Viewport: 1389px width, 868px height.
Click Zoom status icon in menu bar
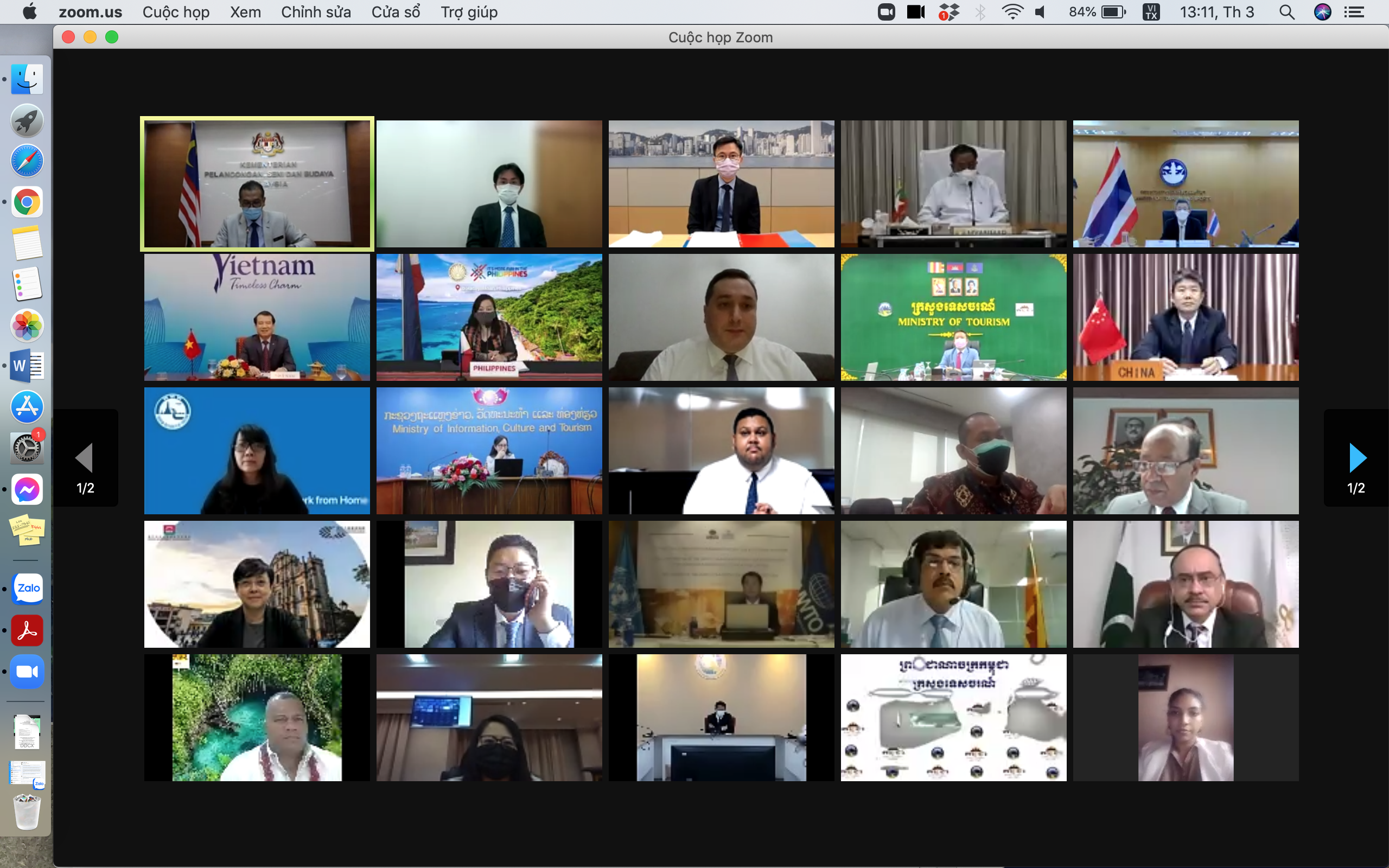pyautogui.click(x=886, y=12)
